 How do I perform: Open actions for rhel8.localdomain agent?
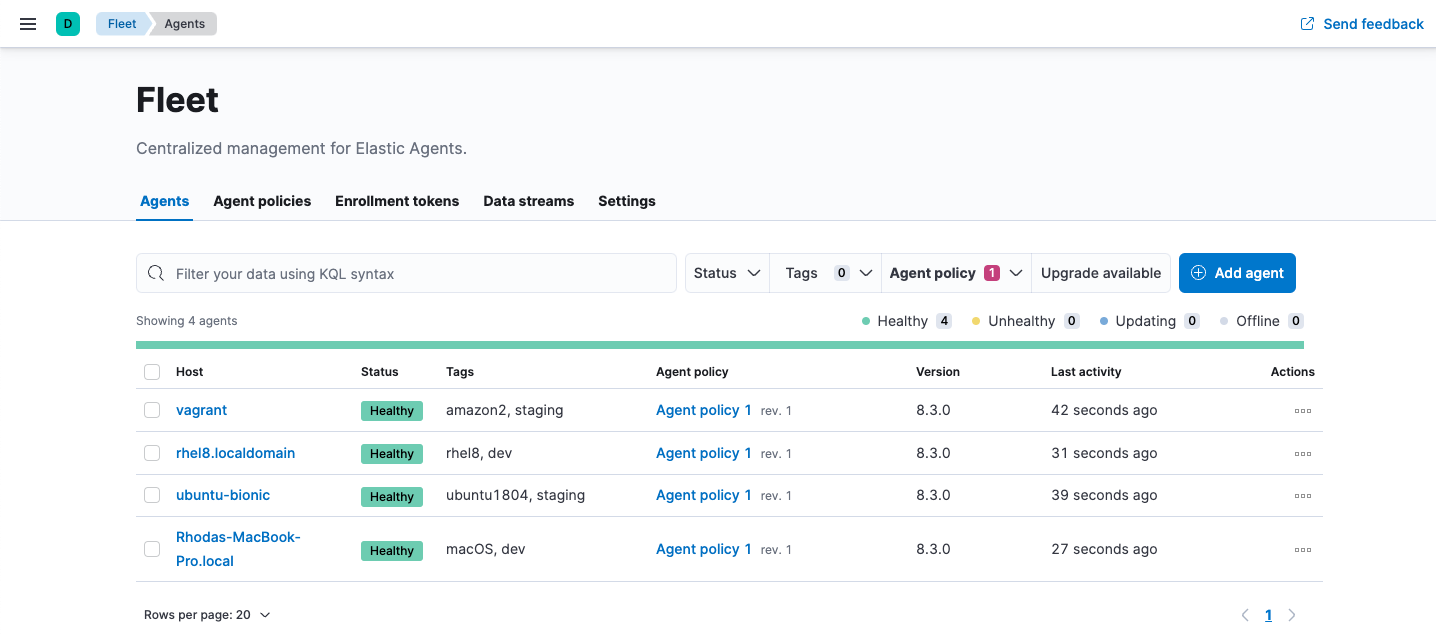[1302, 453]
